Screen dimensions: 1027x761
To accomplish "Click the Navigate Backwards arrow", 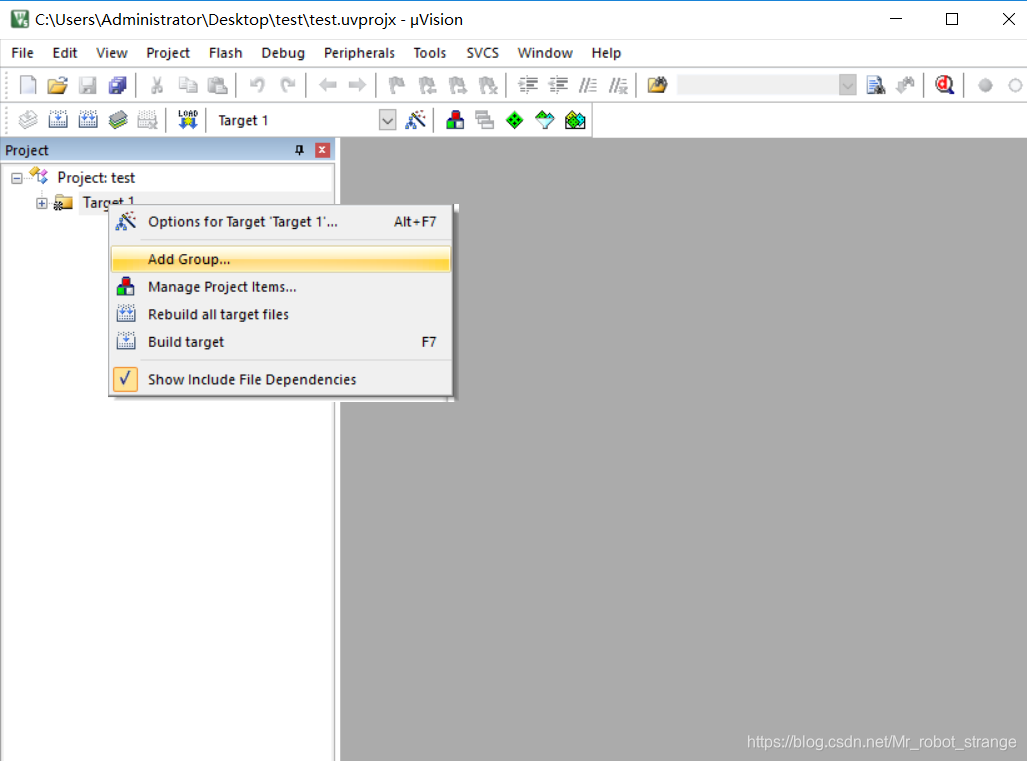I will tap(327, 85).
